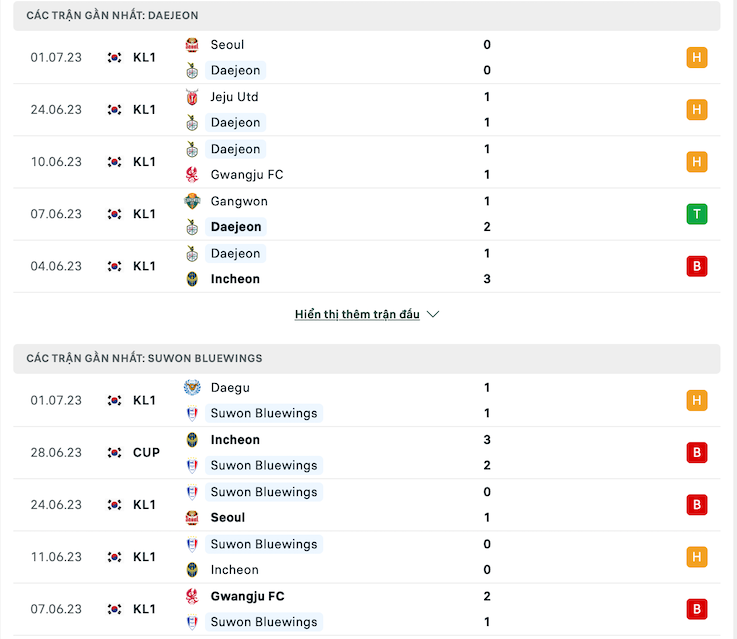Click the 'Các trận gần nhất: Suwon Bluewings' header
737x639 pixels.
[367, 358]
